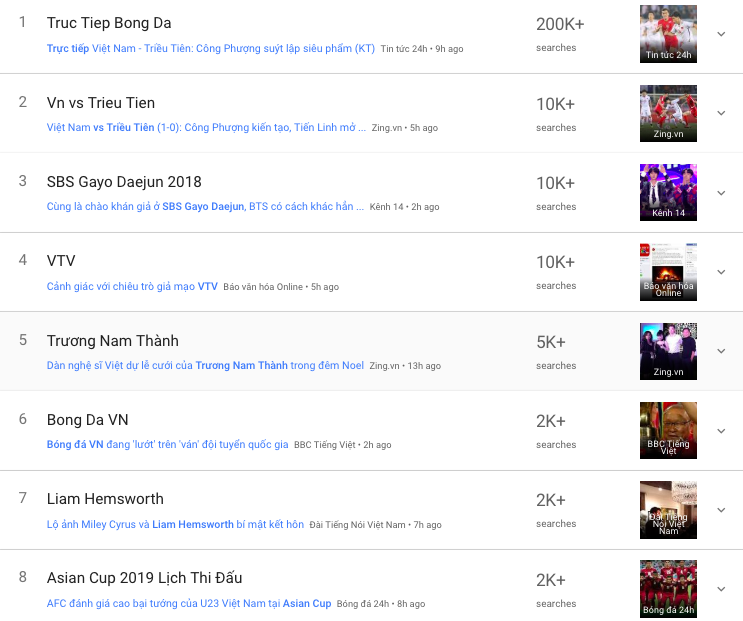Open the Báo văn hóa Online thumbnail
This screenshot has width=743, height=621.
[668, 271]
